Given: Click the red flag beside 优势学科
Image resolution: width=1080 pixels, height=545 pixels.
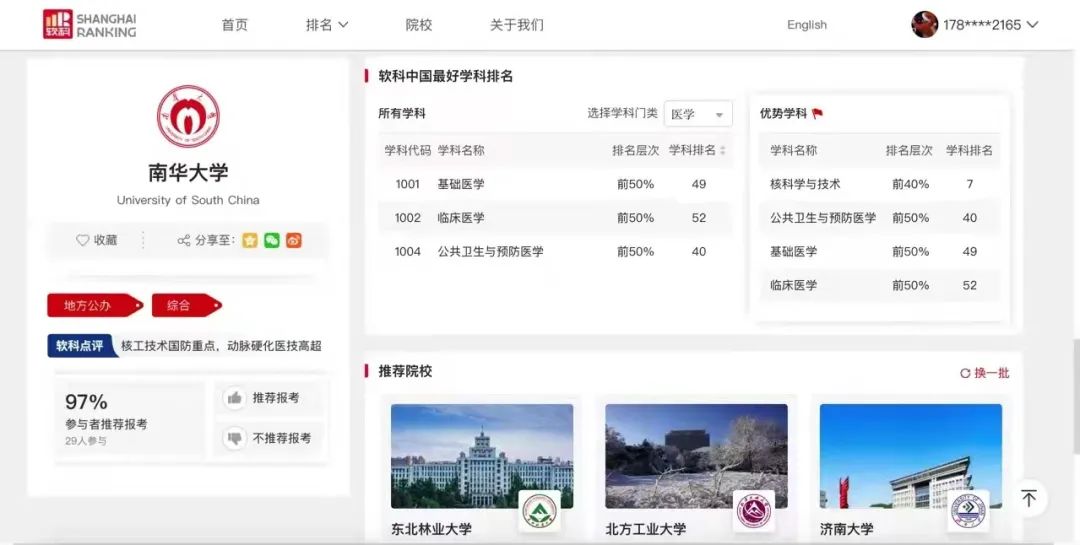Looking at the screenshot, I should [x=818, y=114].
